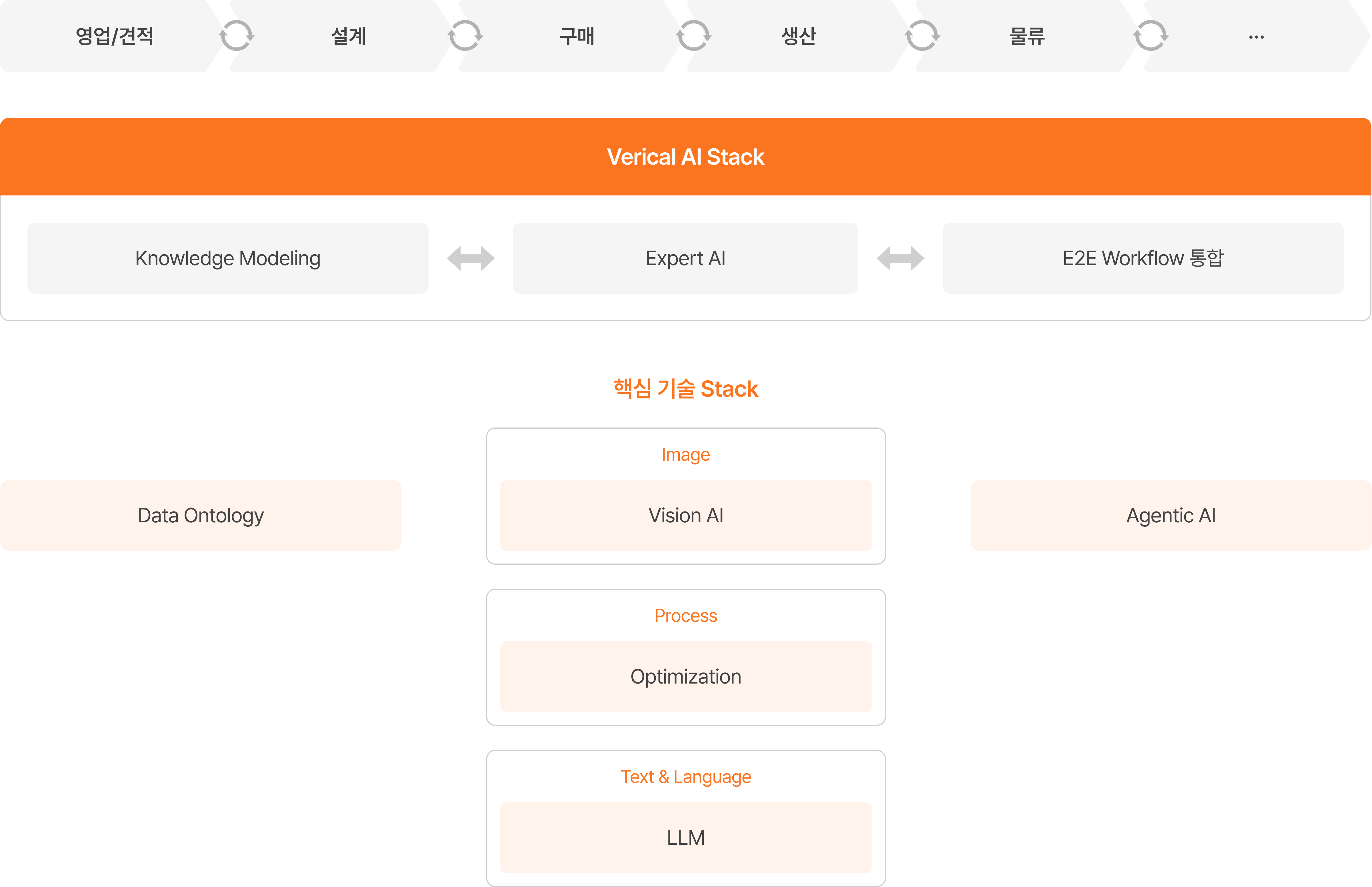Click the Expert AI box
Image resolution: width=1372 pixels, height=887 pixels.
tap(685, 259)
